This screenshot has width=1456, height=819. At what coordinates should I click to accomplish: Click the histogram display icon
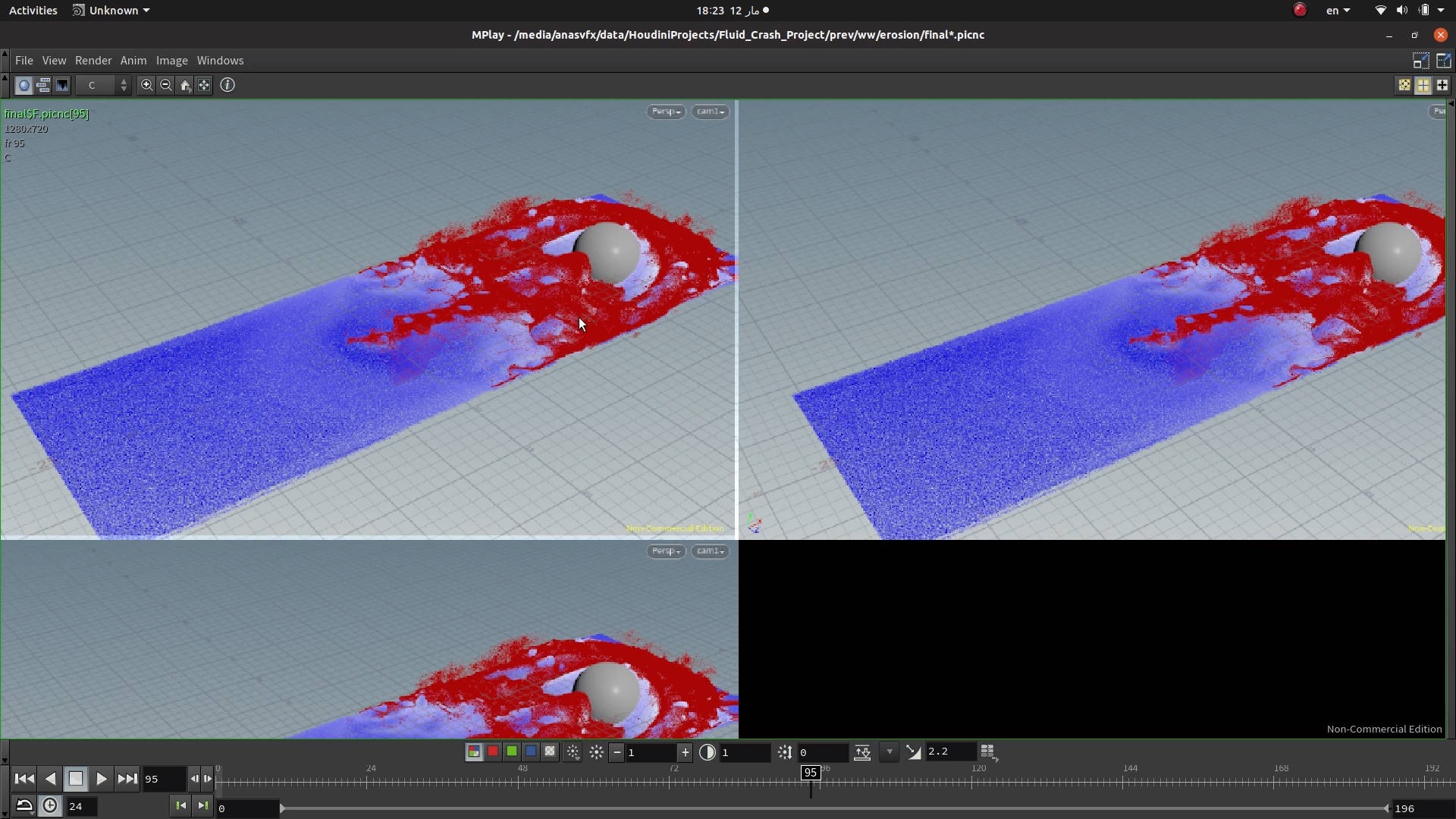(x=62, y=85)
